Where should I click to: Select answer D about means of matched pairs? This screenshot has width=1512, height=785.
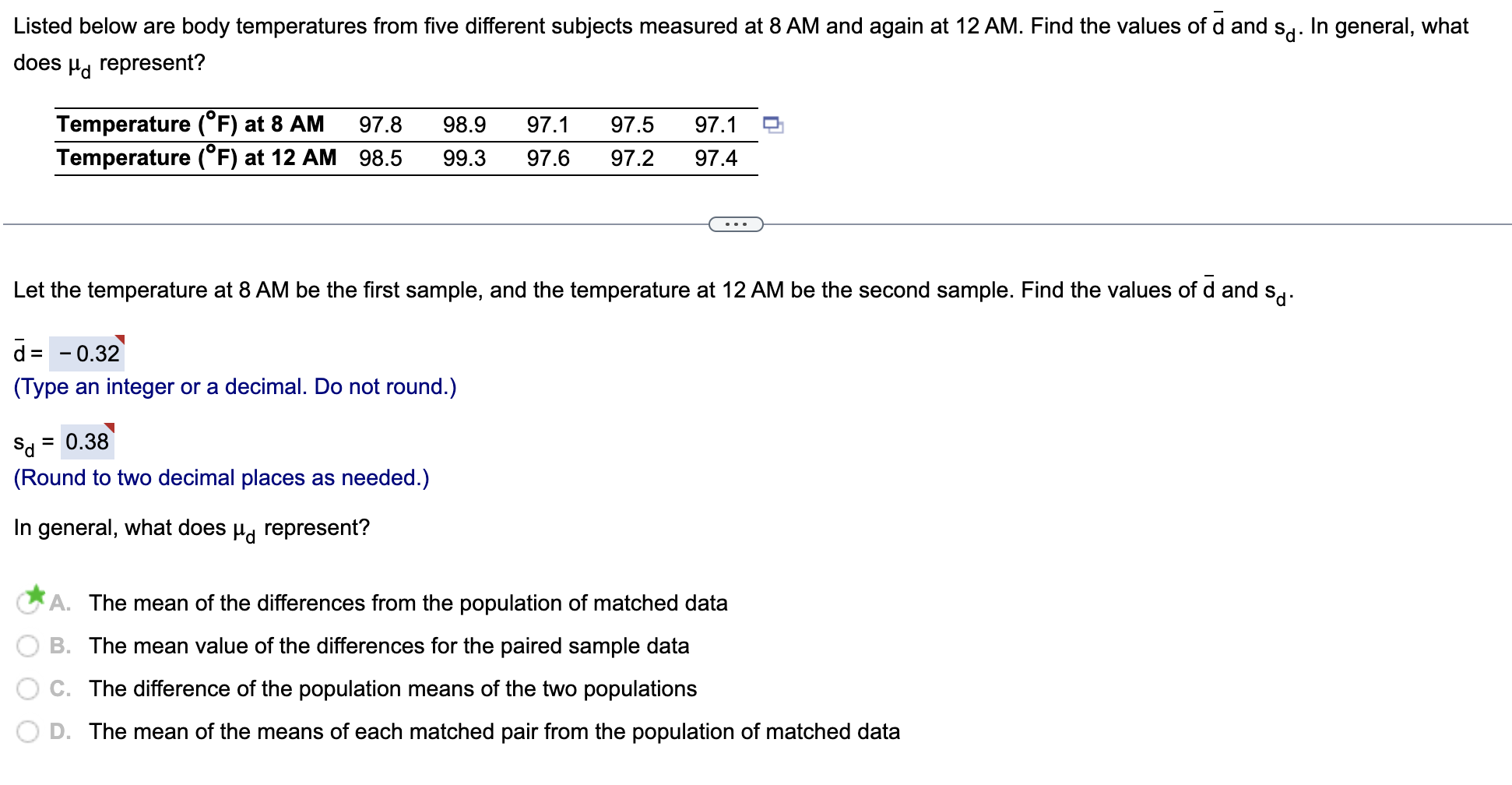point(28,731)
